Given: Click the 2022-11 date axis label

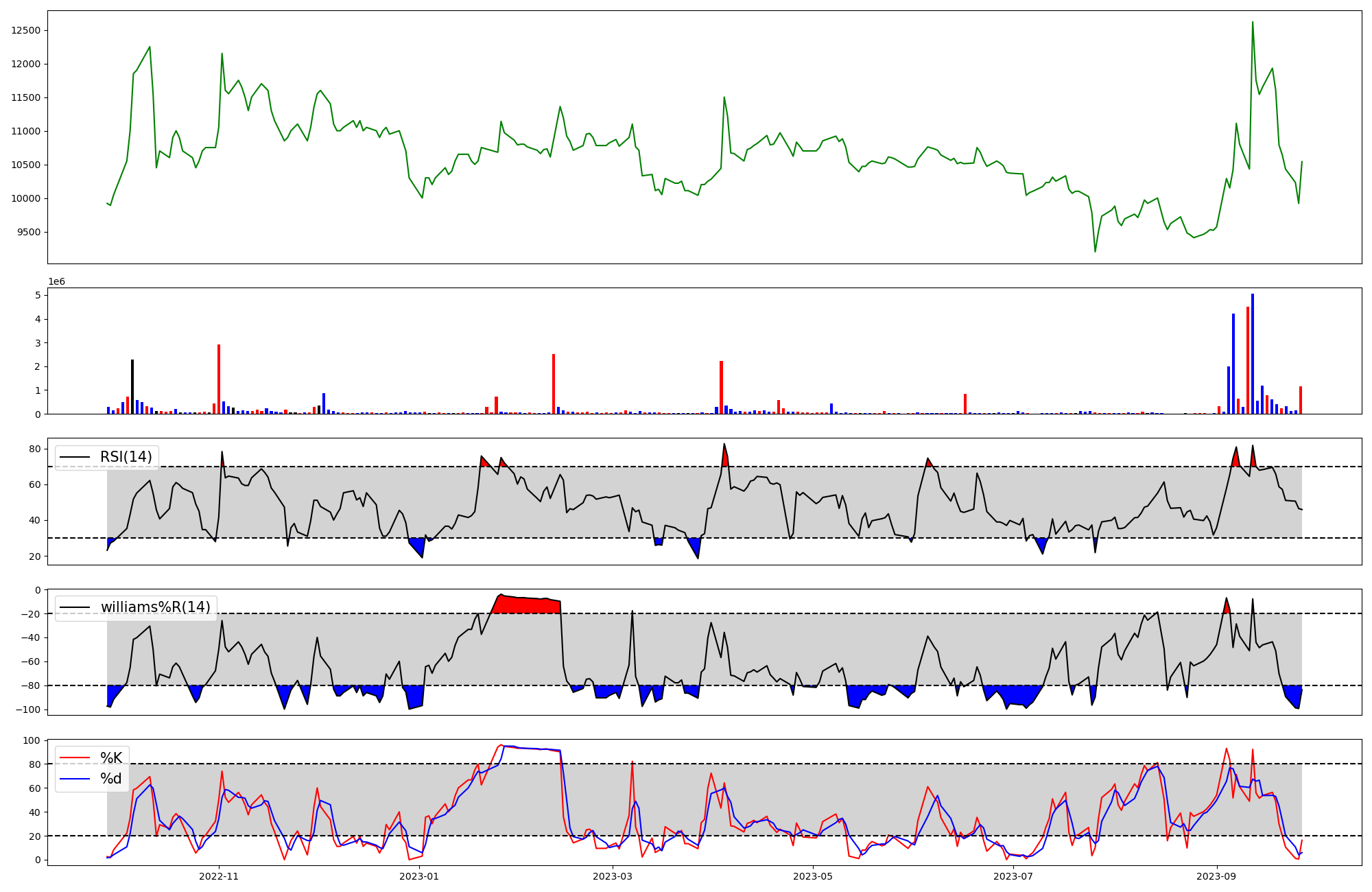Looking at the screenshot, I should point(219,876).
